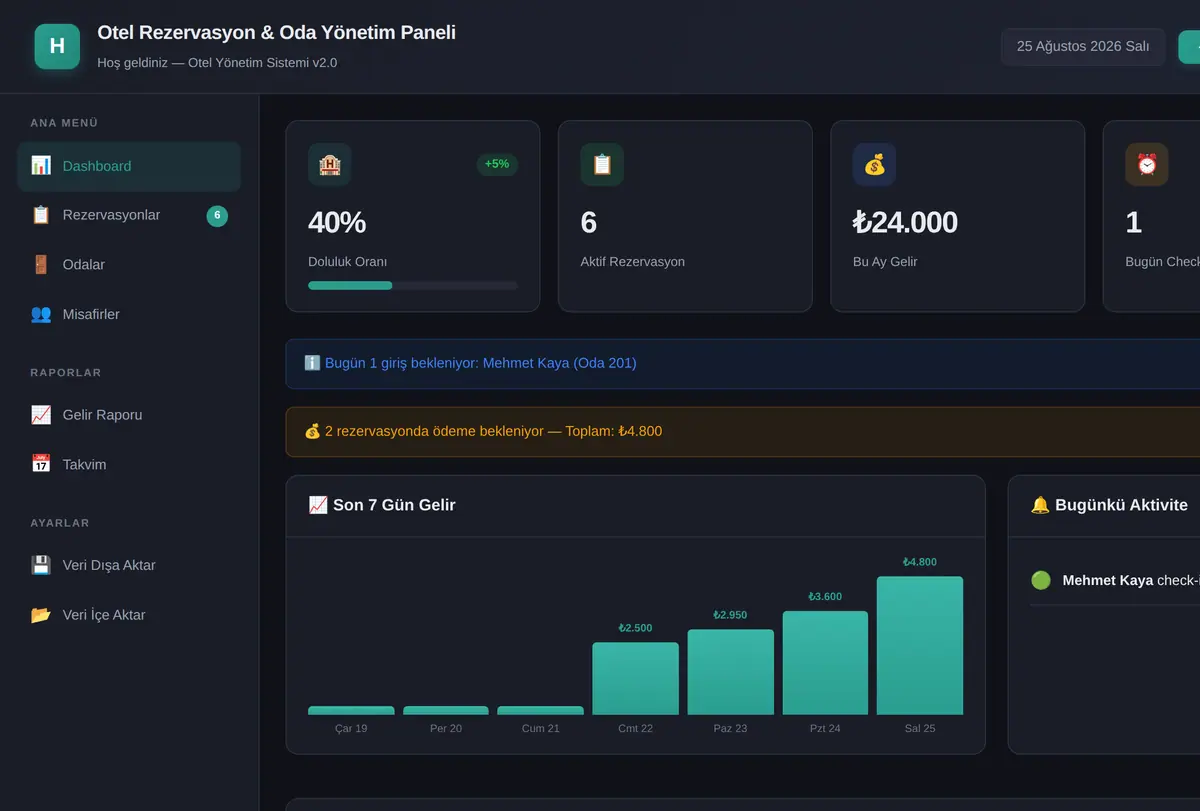The height and width of the screenshot is (811, 1200).
Task: Click the ödeme bekleniyor warning banner
Action: click(742, 432)
